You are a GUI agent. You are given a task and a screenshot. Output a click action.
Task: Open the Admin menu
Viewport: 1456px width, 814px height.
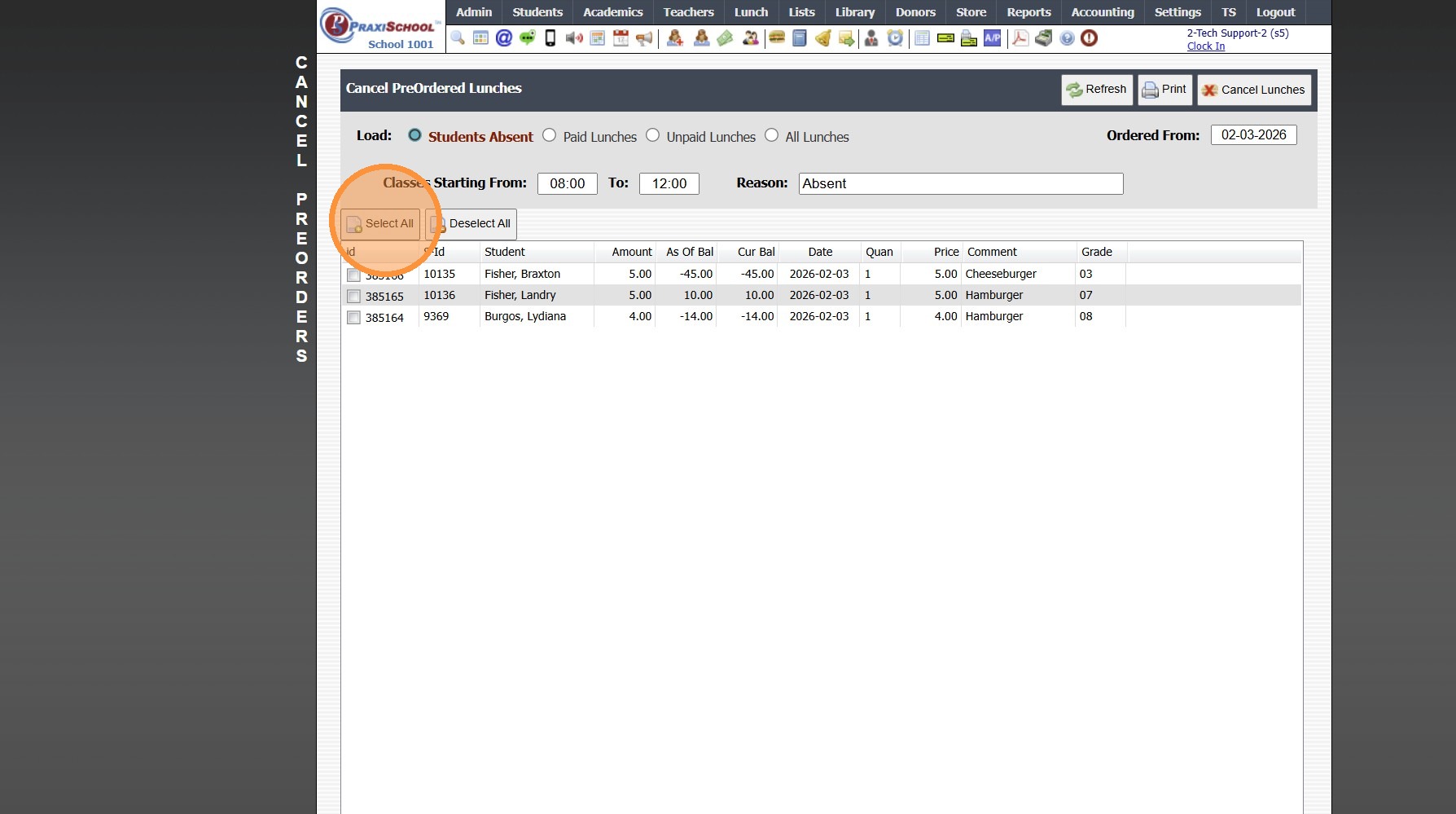pyautogui.click(x=474, y=12)
